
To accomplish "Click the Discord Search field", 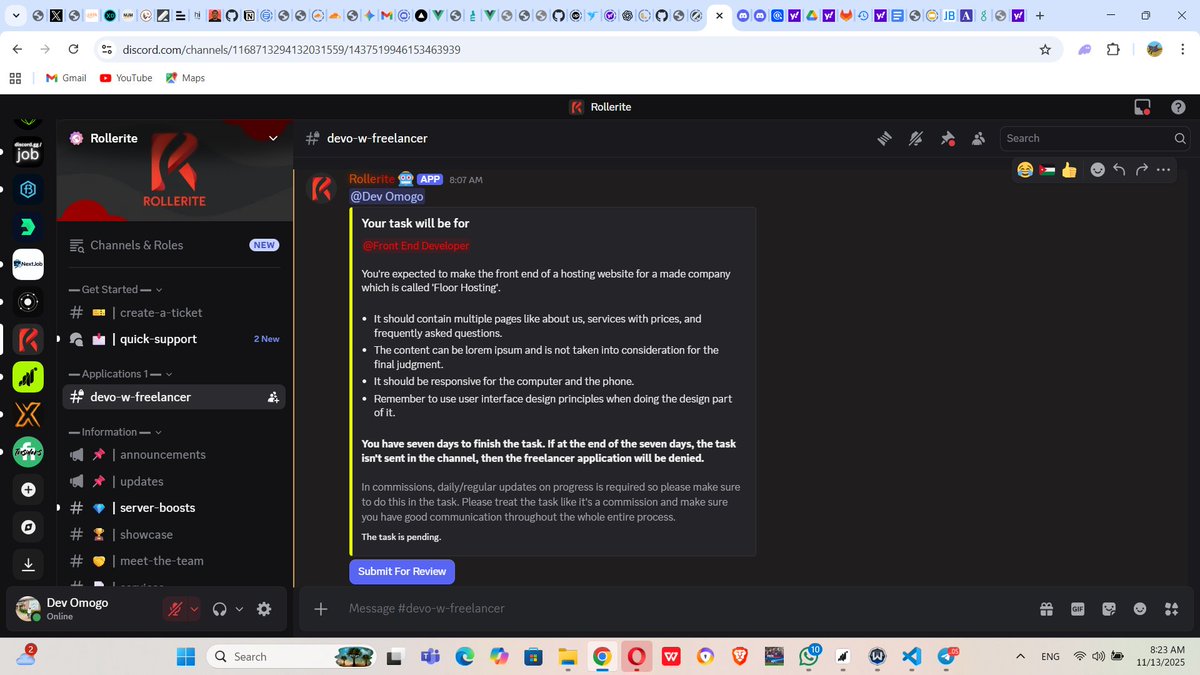I will coord(1096,138).
